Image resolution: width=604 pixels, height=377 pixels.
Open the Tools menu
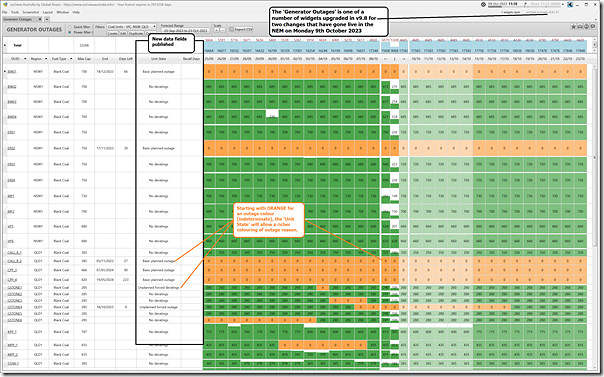point(15,12)
